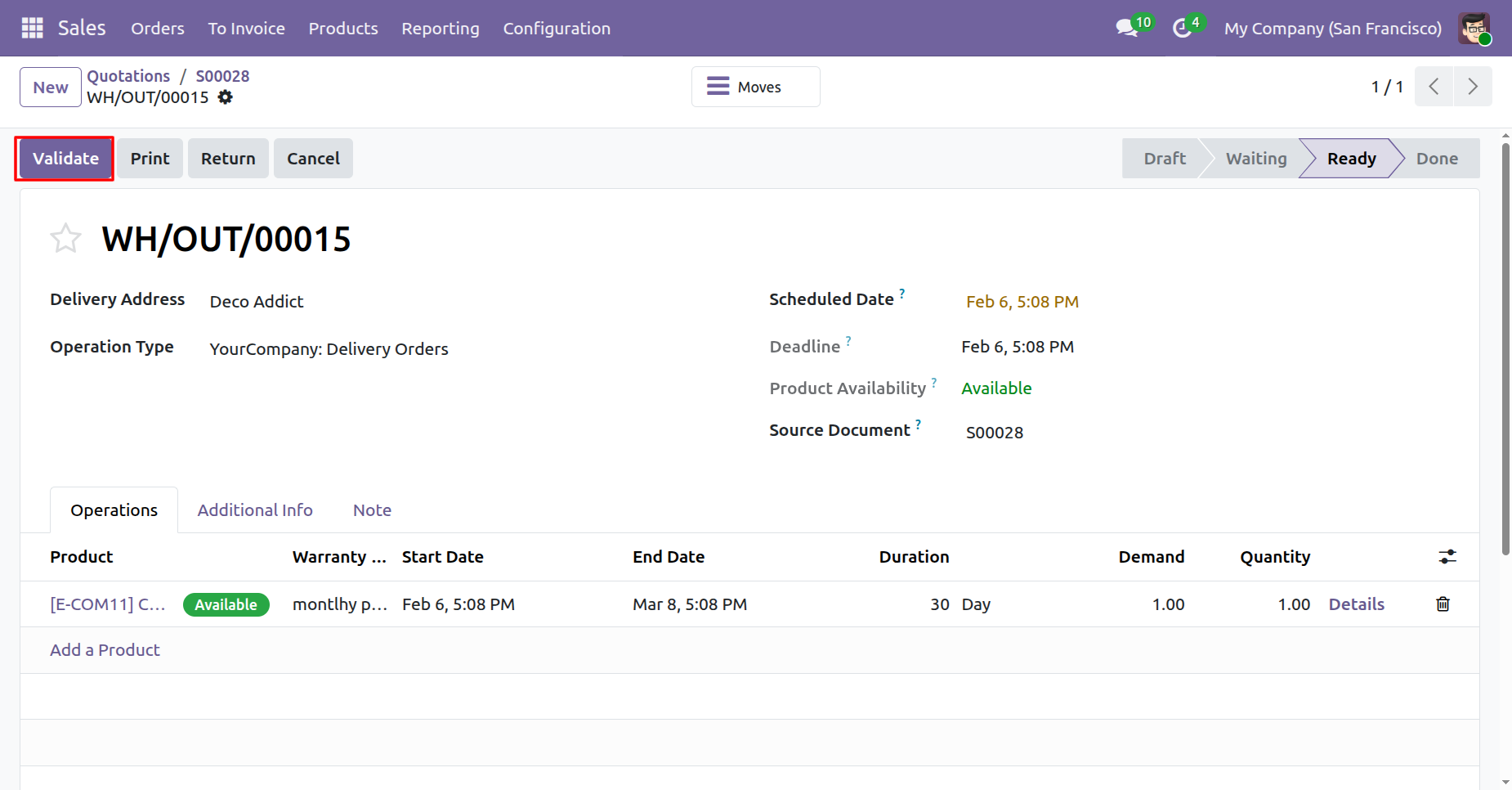Open the Moves smart button
The width and height of the screenshot is (1512, 790).
tap(755, 87)
